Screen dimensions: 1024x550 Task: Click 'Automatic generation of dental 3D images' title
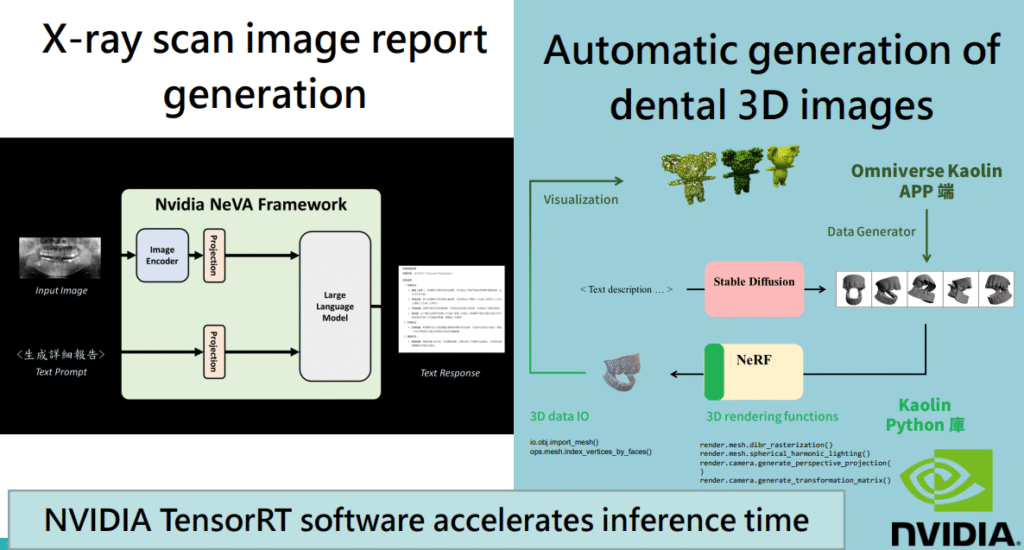(x=771, y=78)
